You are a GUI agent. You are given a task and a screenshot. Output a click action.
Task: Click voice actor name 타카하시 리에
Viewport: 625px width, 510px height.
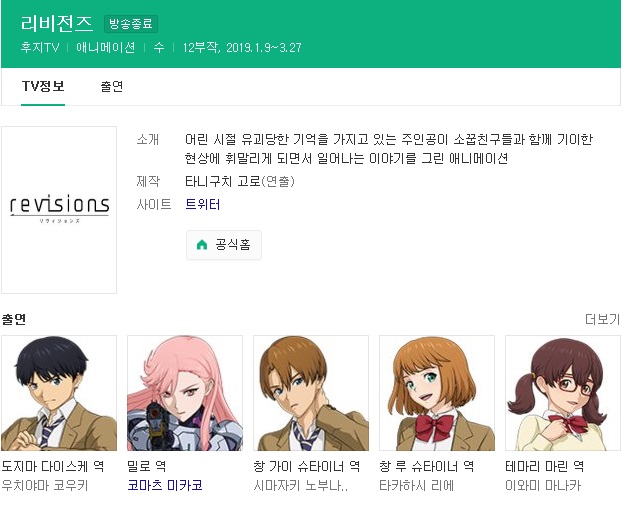click(417, 485)
